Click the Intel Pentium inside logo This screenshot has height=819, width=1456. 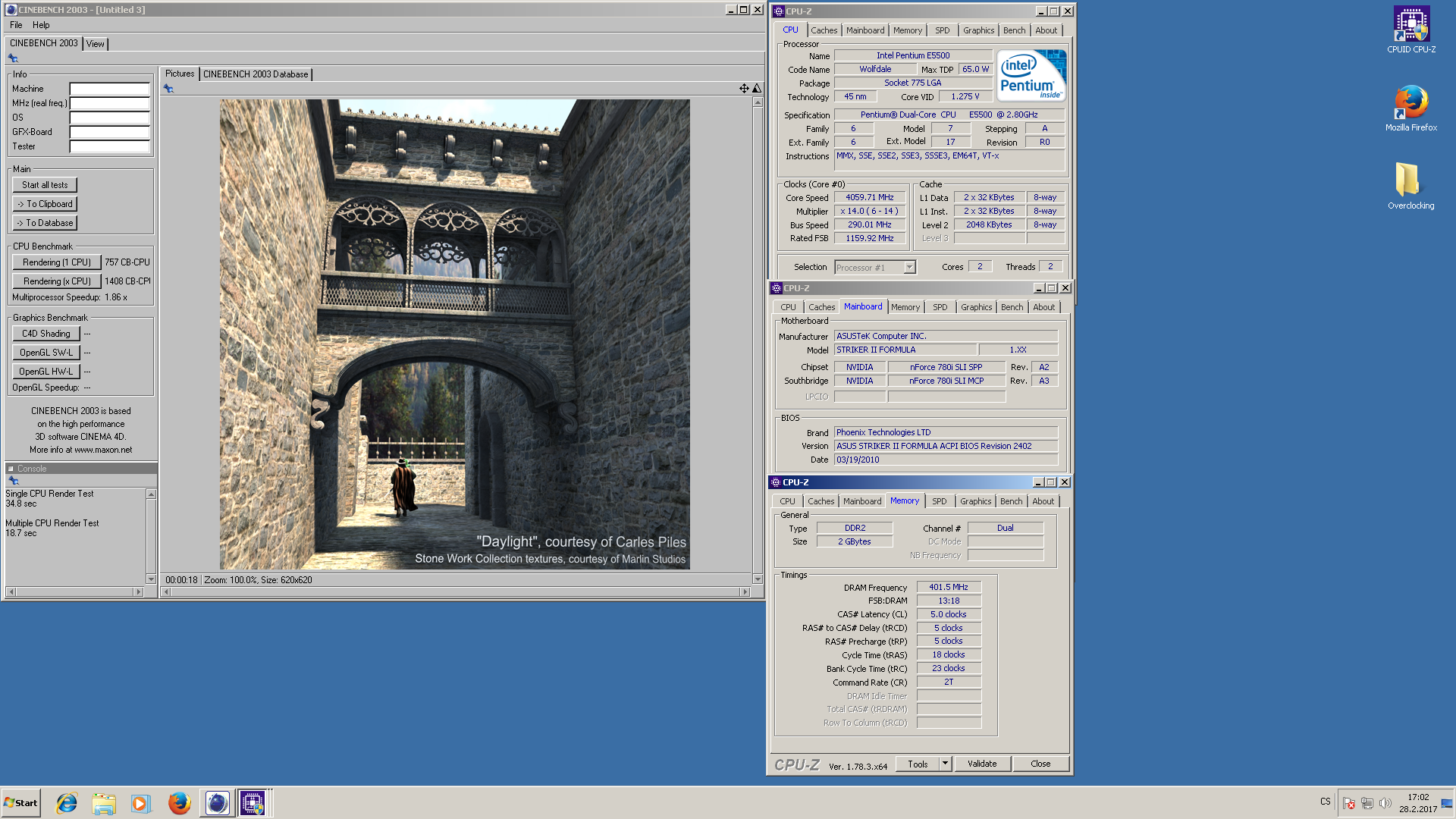(1031, 75)
